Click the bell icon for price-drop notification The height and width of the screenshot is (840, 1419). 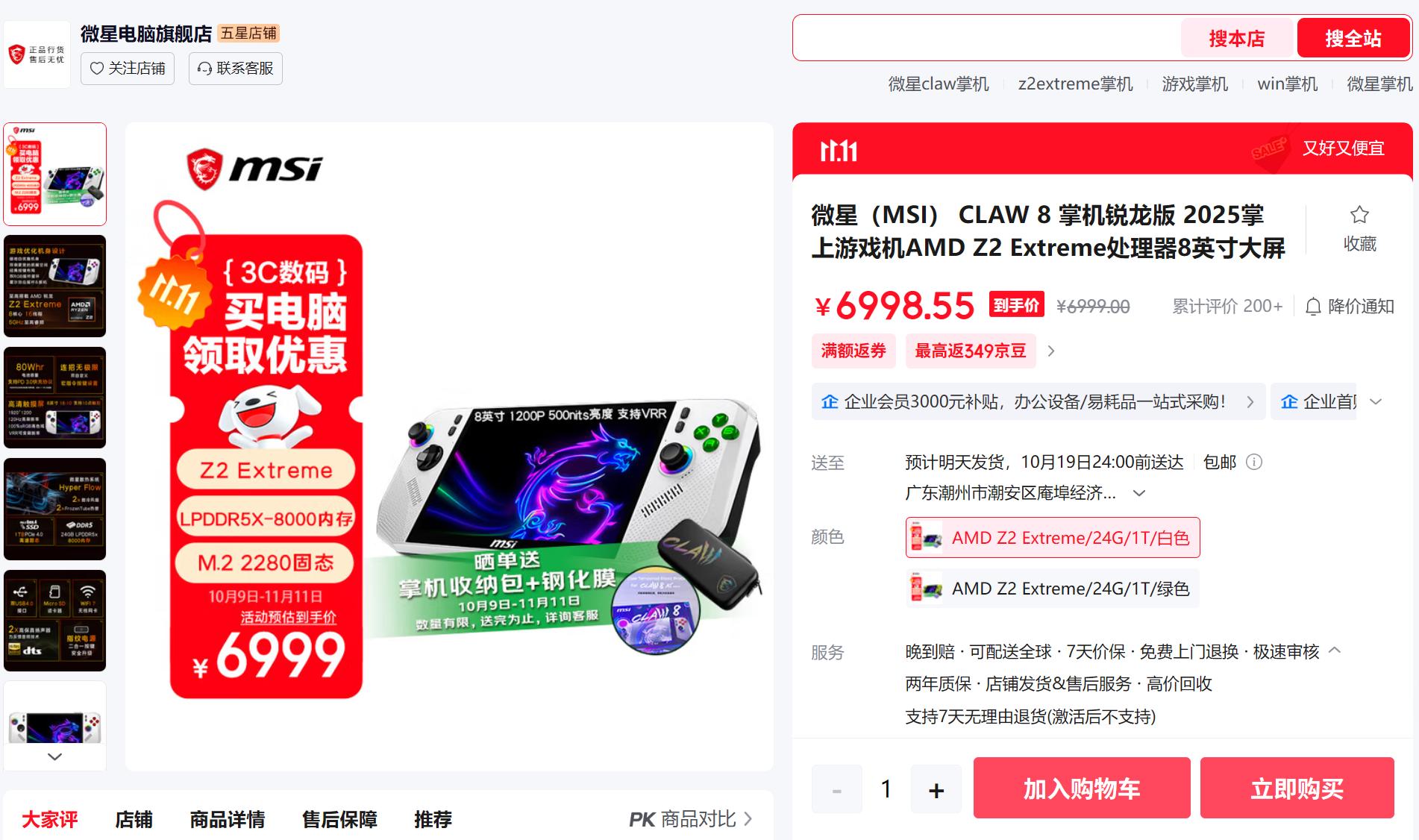[x=1313, y=307]
